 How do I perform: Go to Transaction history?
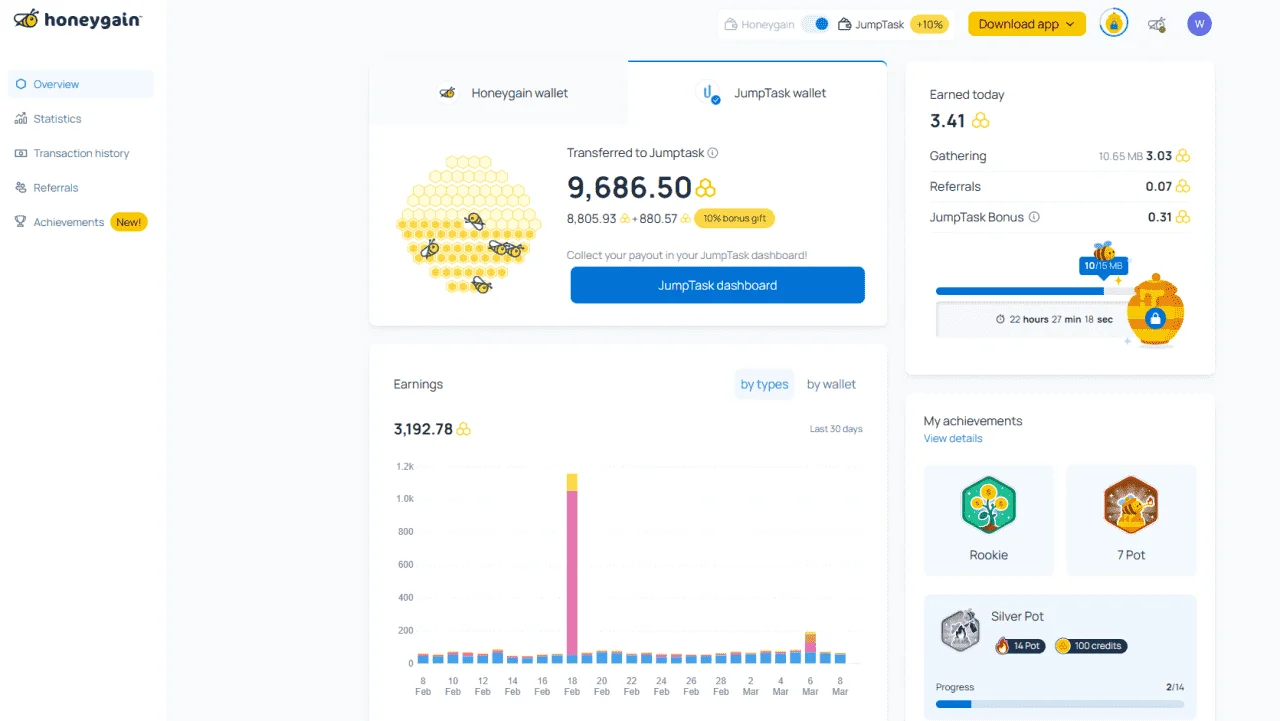click(x=81, y=153)
